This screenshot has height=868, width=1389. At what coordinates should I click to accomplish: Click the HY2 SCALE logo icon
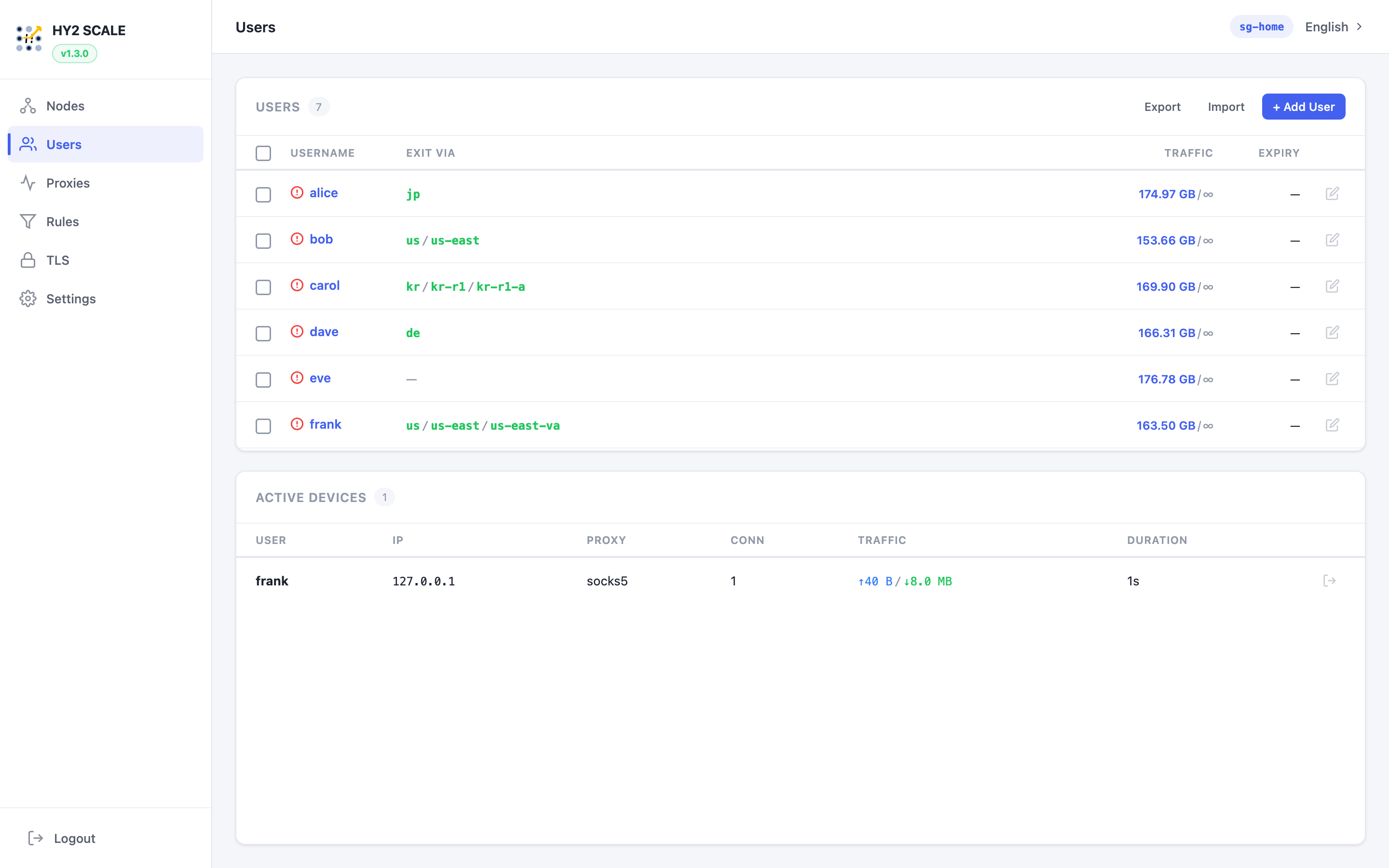click(29, 39)
